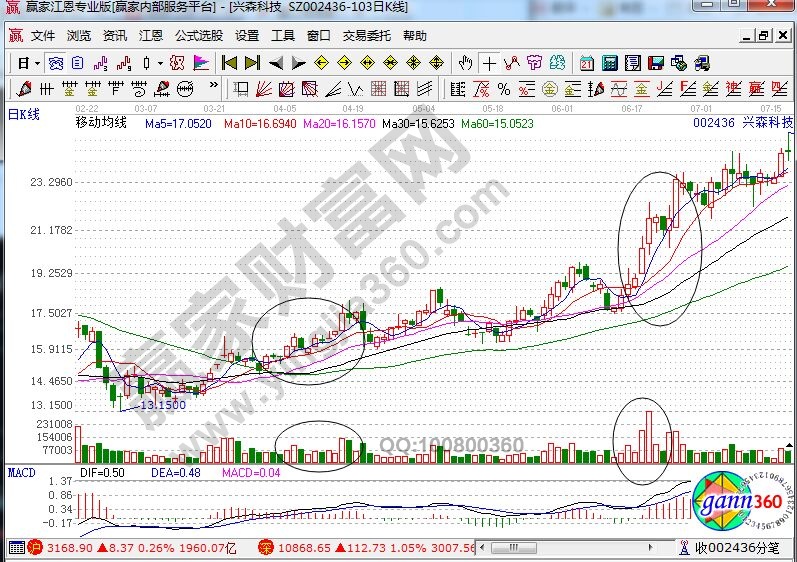Toggle the hand pan tool
The image size is (797, 562).
coord(464,62)
